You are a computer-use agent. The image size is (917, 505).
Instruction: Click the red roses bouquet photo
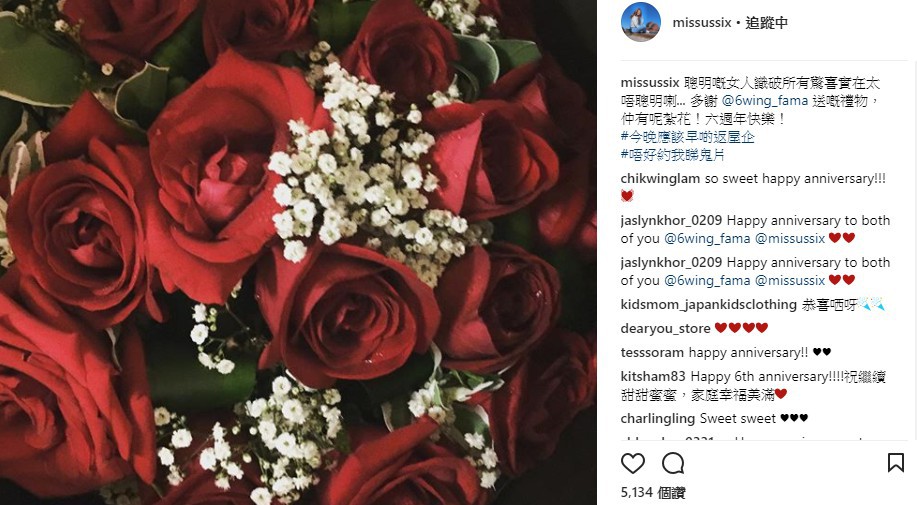pos(298,252)
